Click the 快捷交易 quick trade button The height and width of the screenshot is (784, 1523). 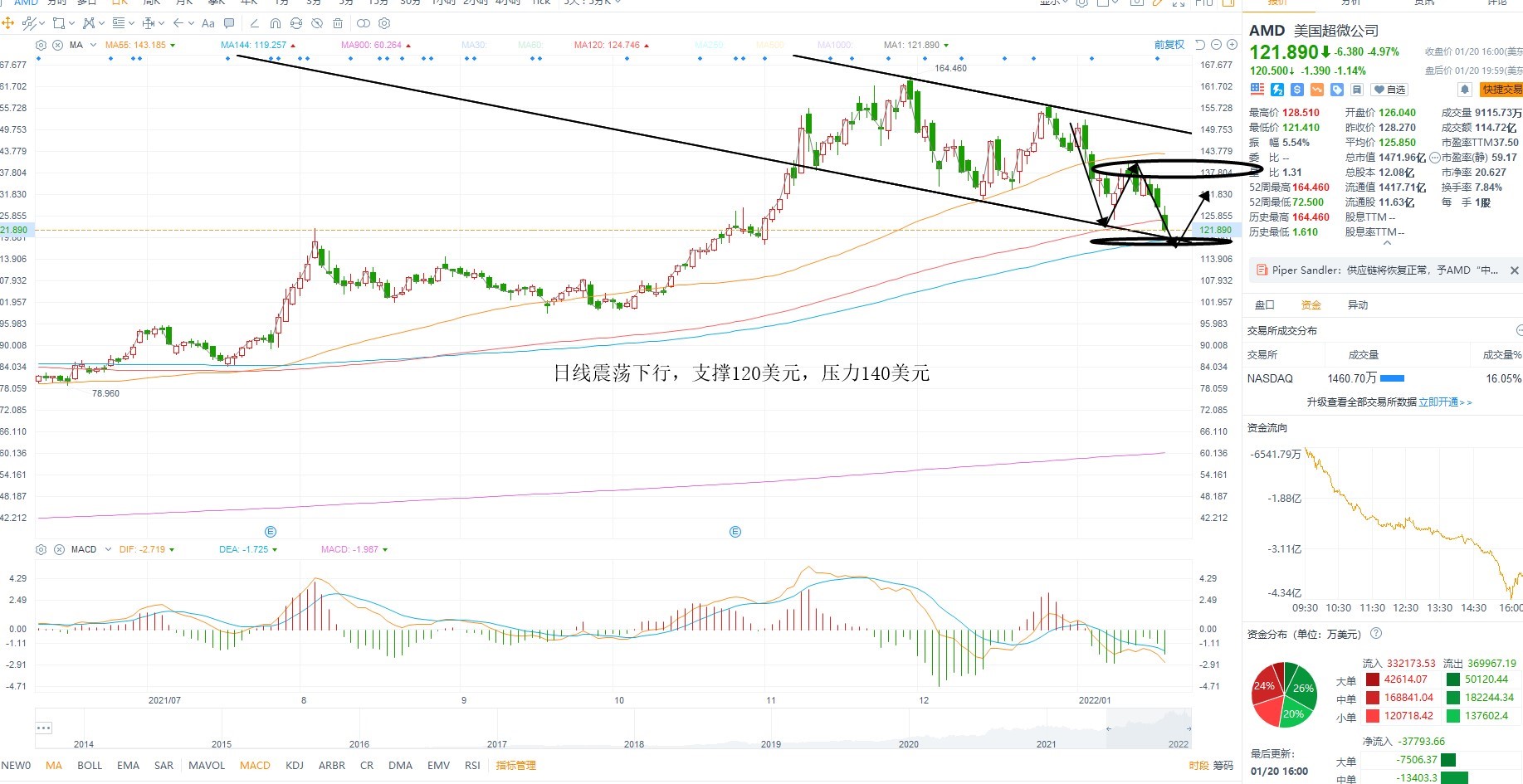click(1502, 90)
